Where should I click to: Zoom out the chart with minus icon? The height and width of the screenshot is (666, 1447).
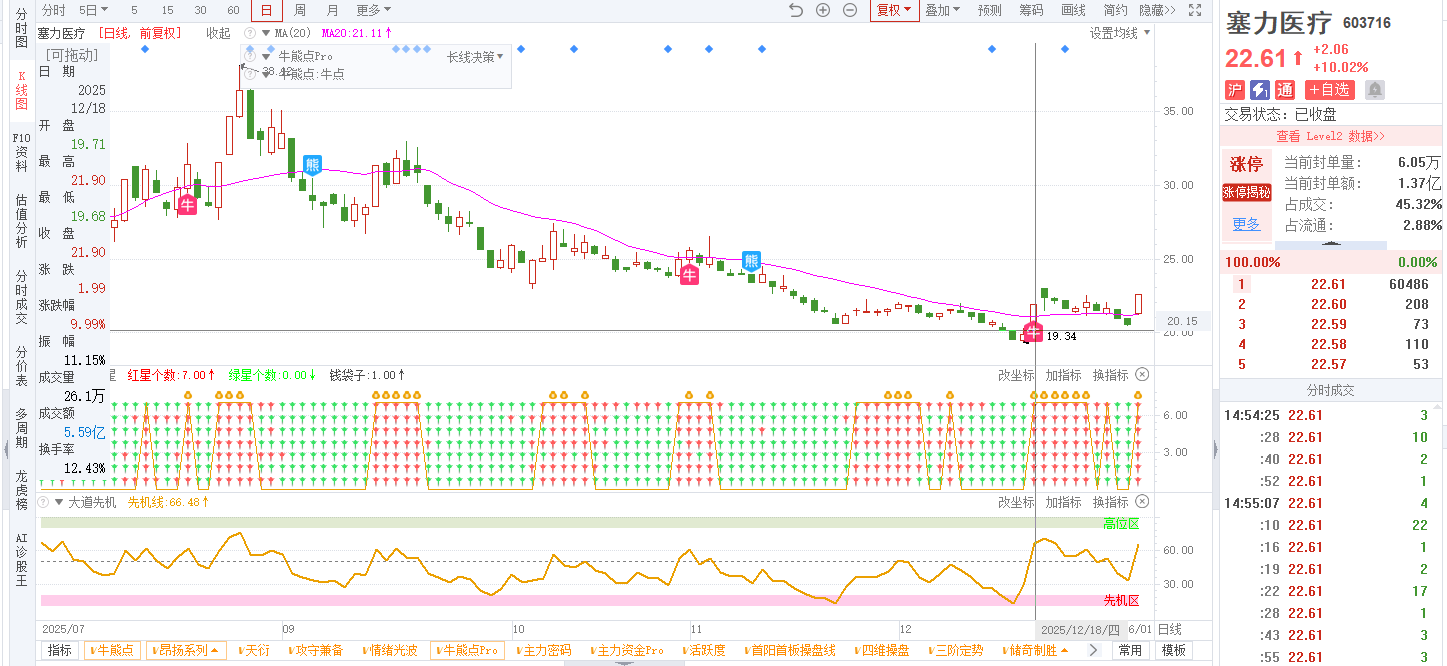tap(850, 10)
